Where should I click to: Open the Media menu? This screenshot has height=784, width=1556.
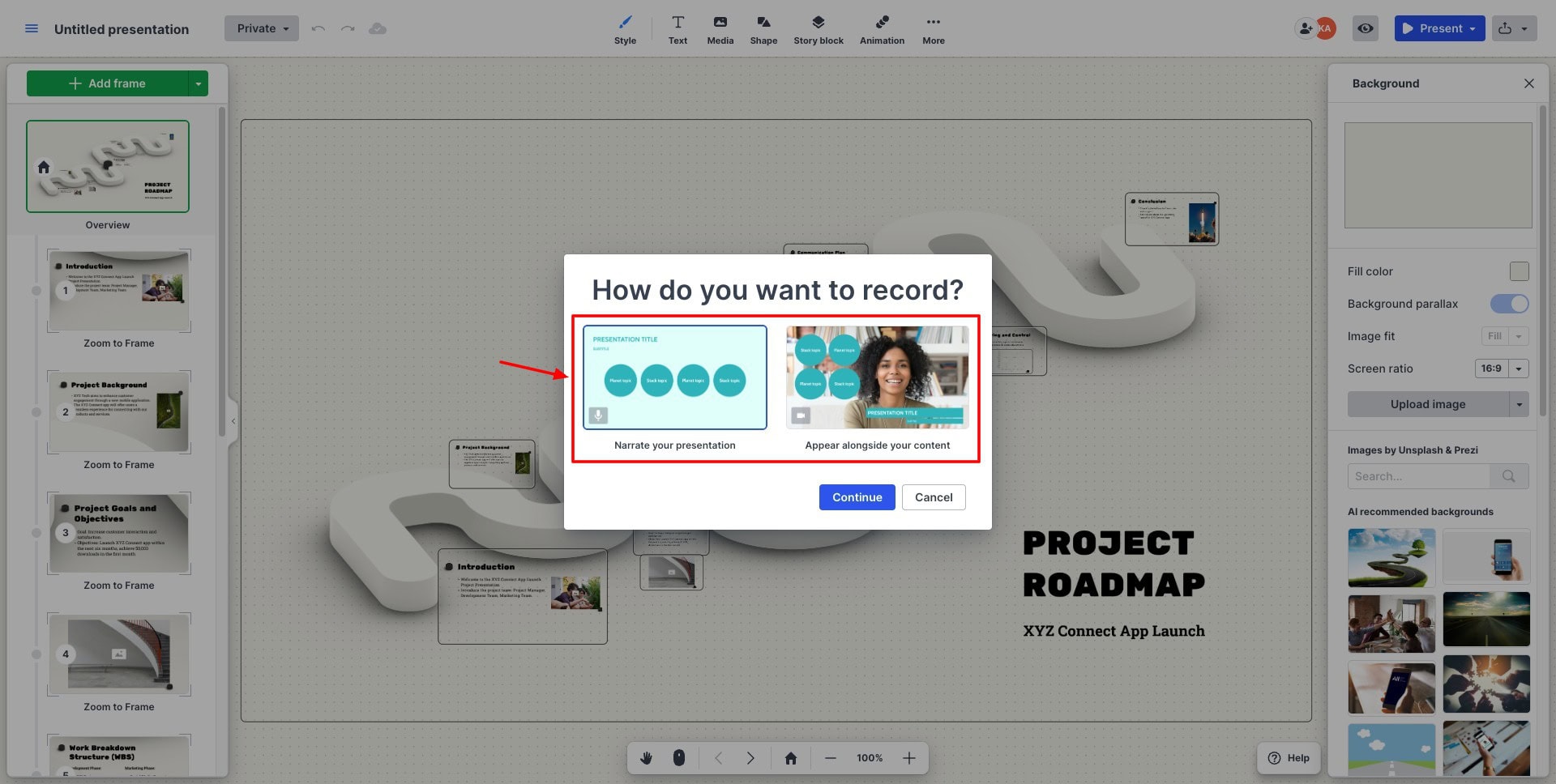[720, 29]
